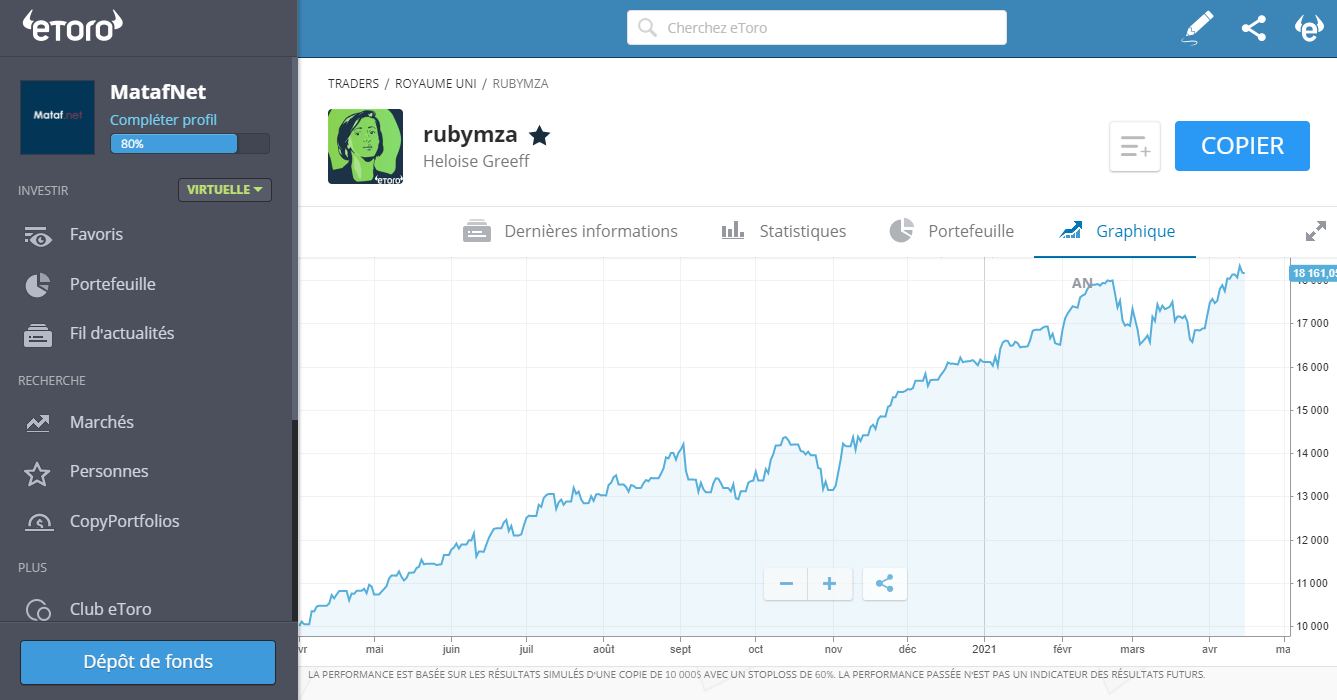Click the Compléter profil link

coord(163,120)
